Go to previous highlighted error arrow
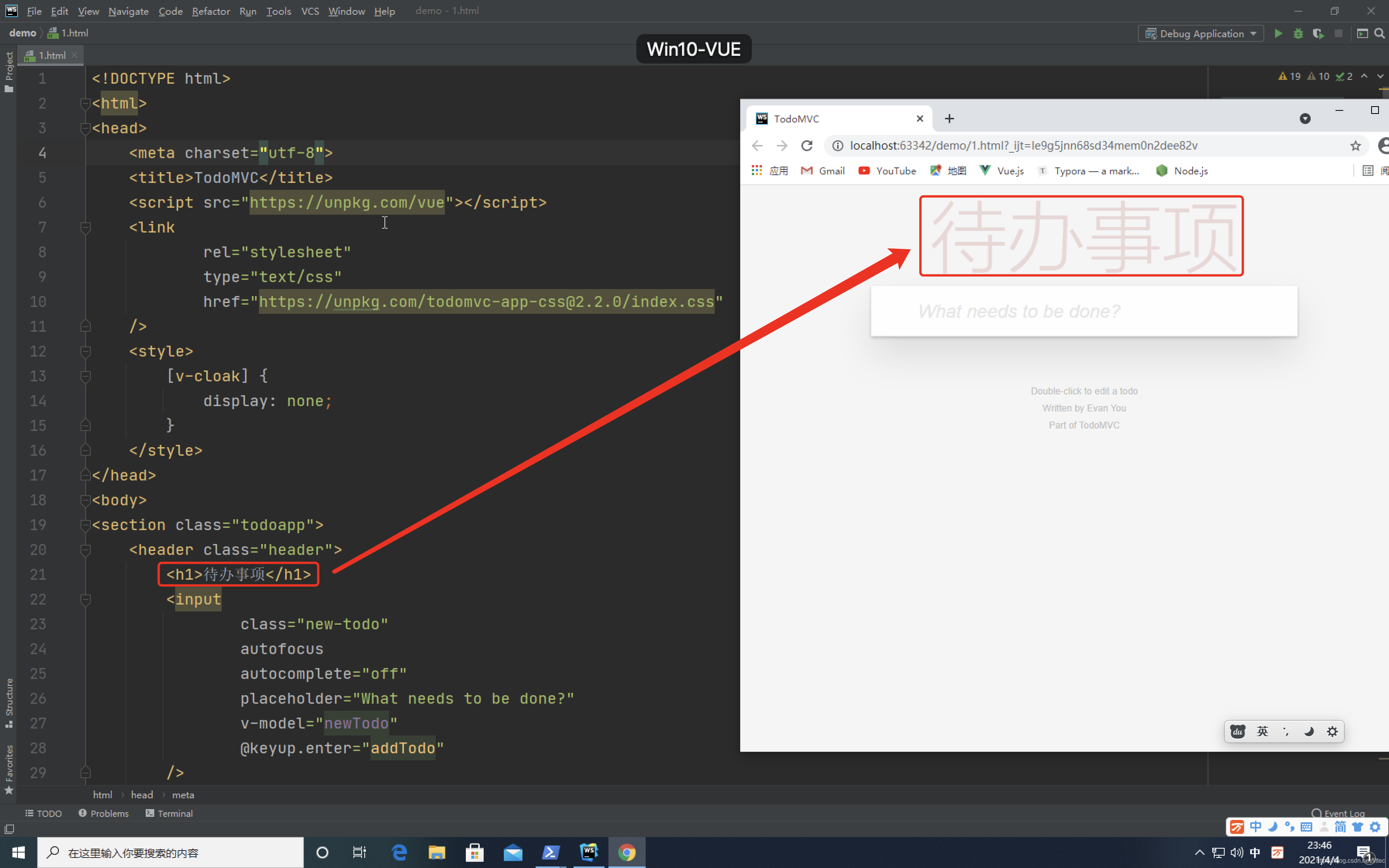This screenshot has width=1389, height=868. coord(1364,76)
